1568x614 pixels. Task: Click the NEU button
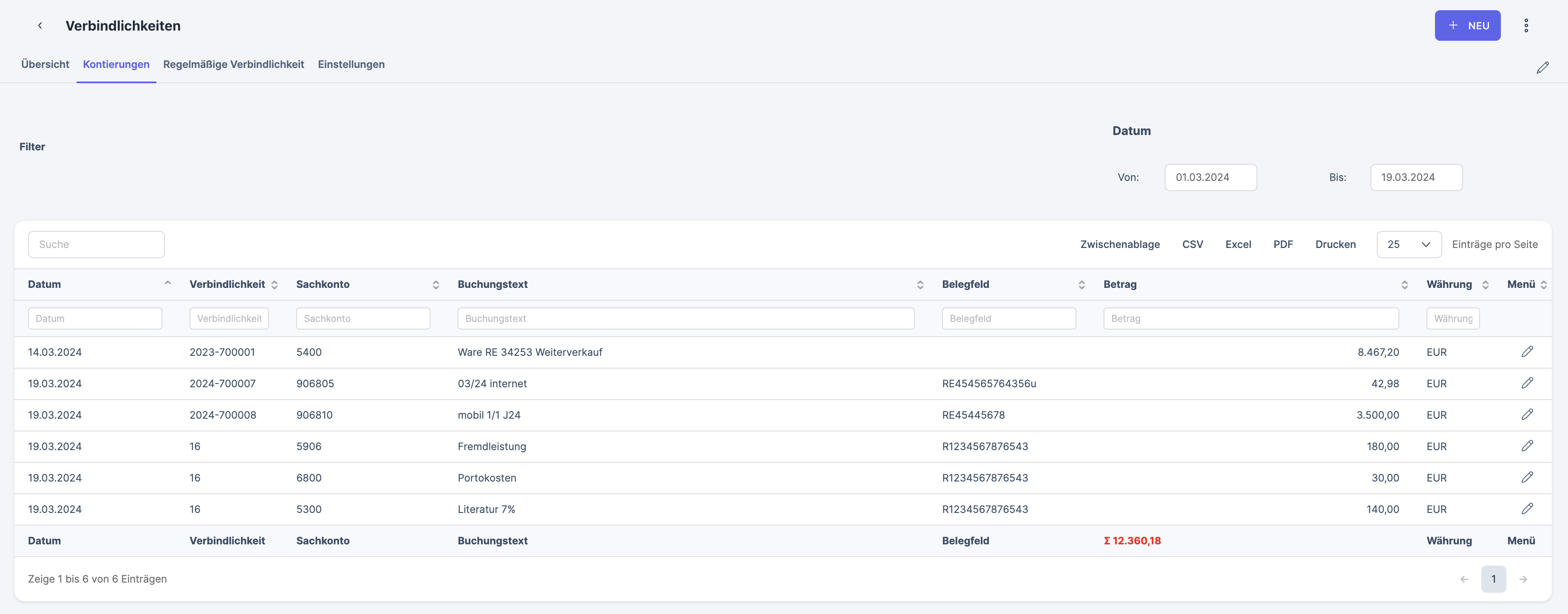(x=1467, y=25)
